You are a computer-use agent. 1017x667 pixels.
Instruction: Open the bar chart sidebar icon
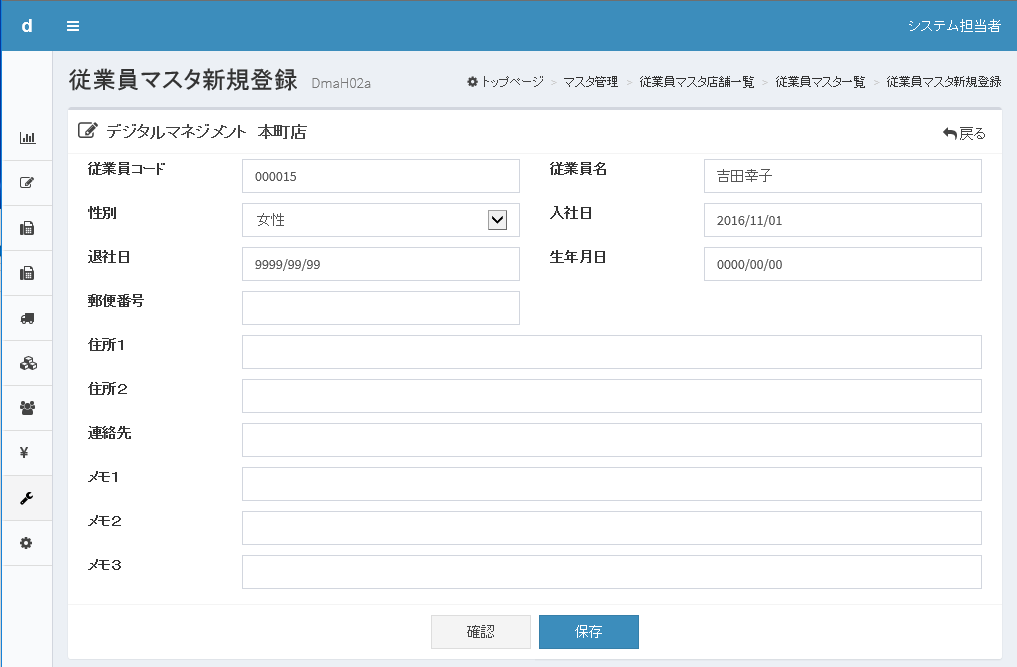(x=27, y=138)
